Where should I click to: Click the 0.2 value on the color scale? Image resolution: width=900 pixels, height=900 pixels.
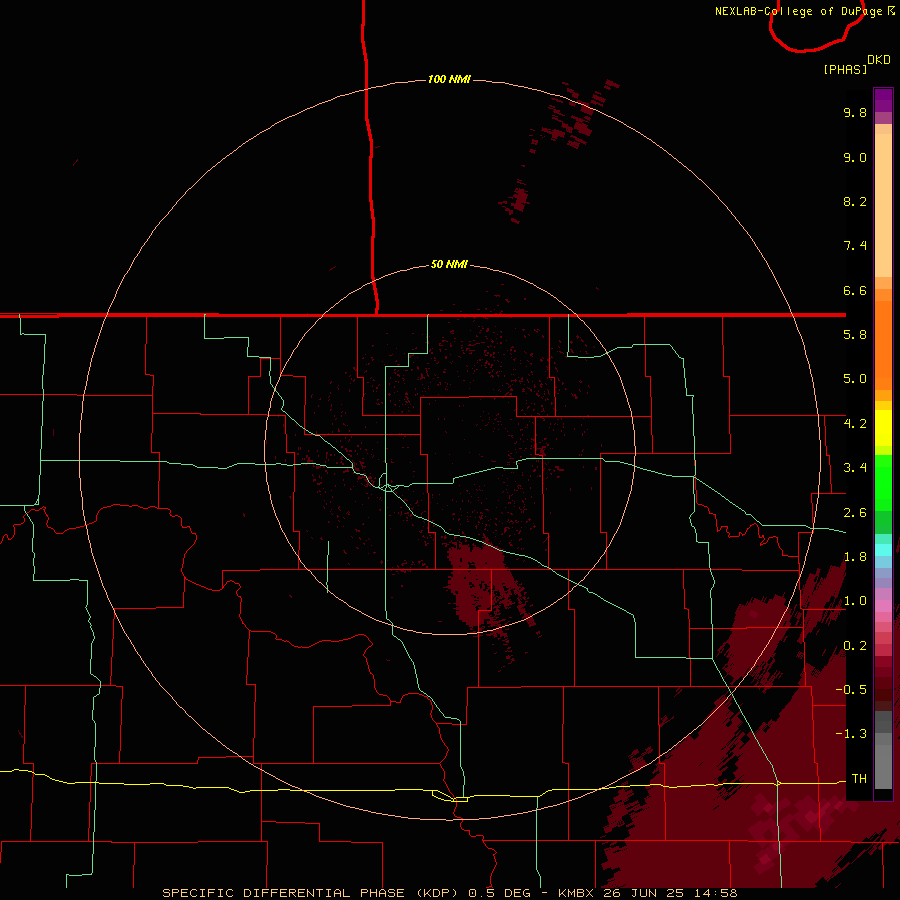coord(855,646)
